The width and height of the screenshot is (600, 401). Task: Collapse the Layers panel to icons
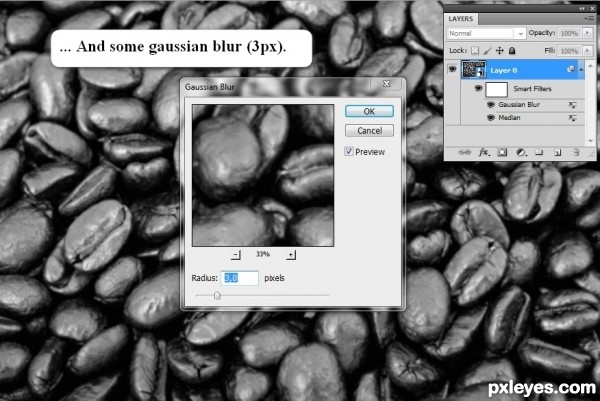point(582,8)
